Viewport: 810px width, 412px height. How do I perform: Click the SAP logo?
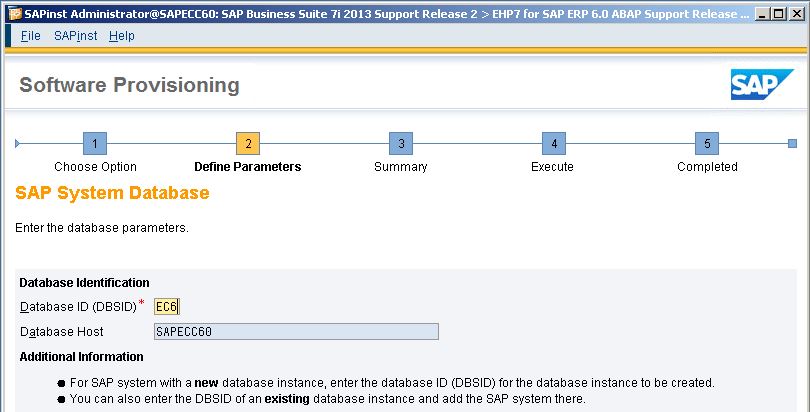click(x=761, y=84)
